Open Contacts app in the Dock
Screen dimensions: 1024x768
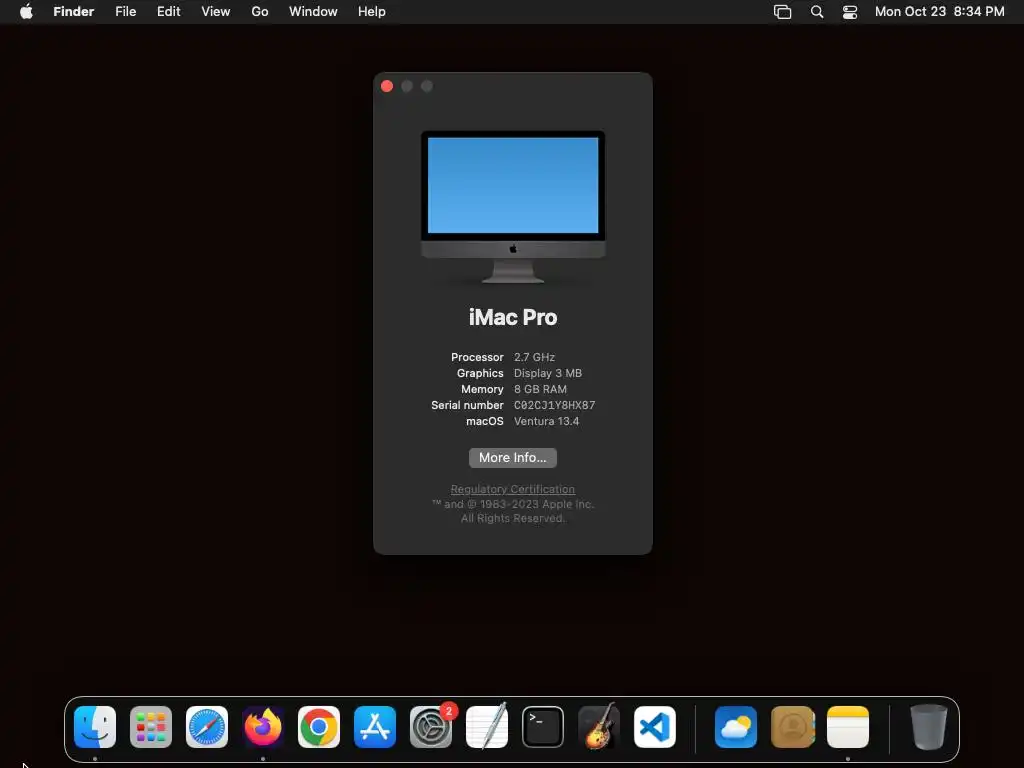(792, 727)
